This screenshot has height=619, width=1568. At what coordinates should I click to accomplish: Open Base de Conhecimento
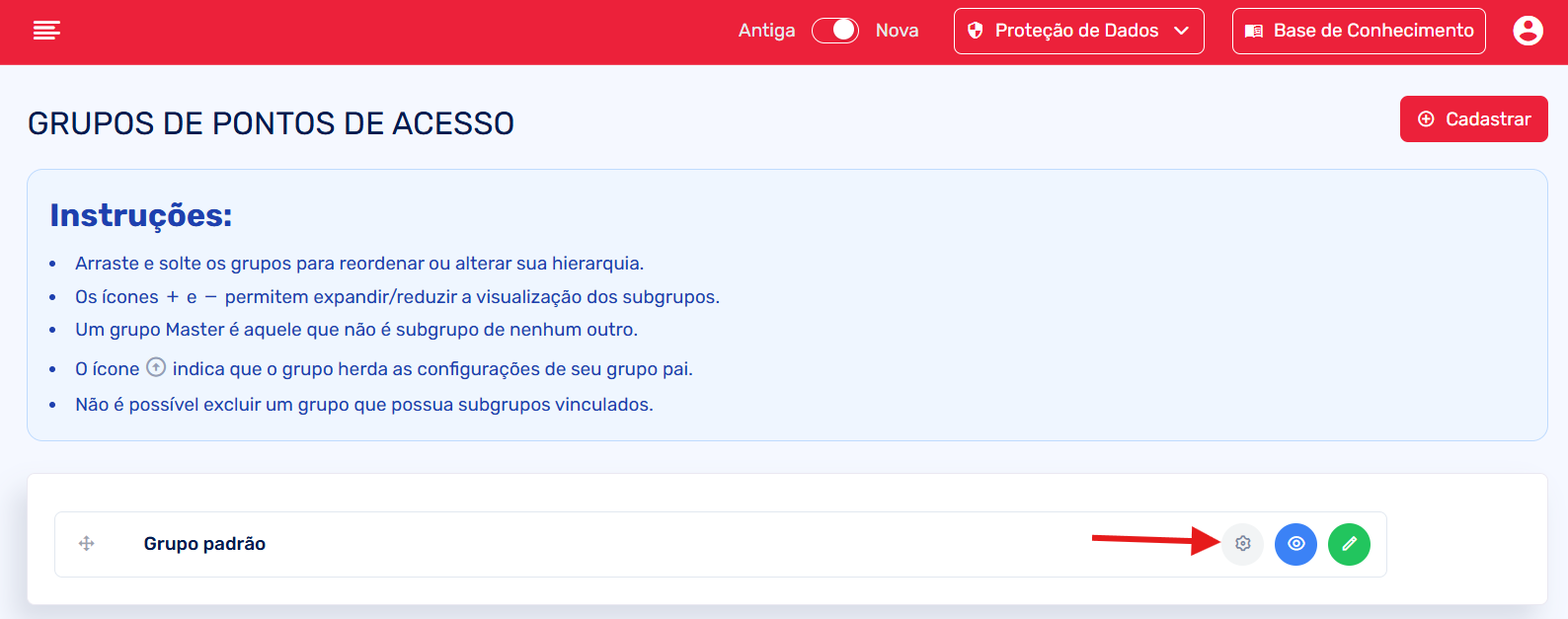coord(1359,31)
